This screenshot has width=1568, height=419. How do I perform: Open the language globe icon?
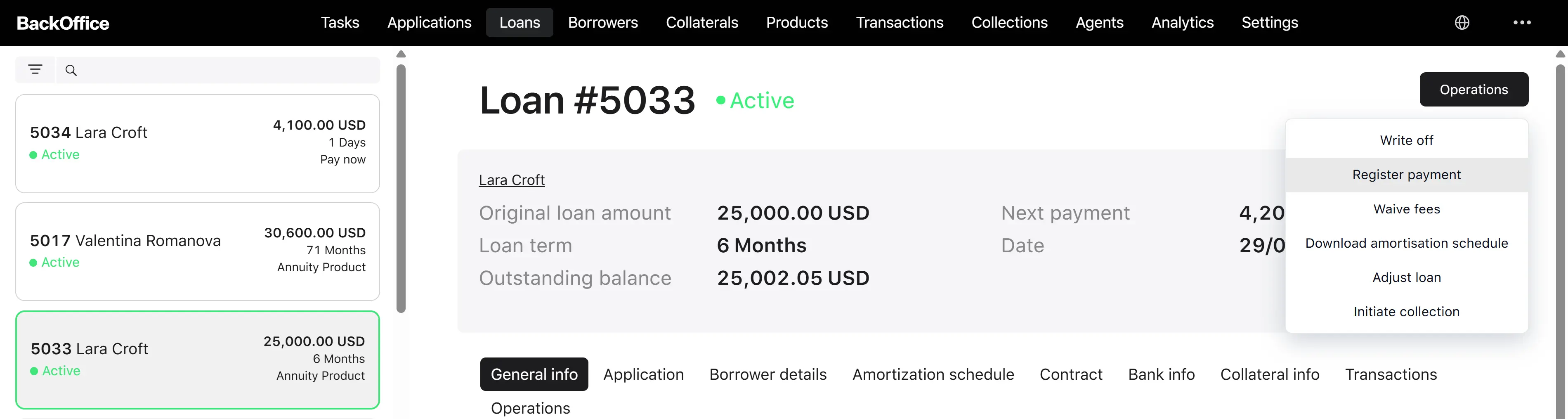point(1462,23)
